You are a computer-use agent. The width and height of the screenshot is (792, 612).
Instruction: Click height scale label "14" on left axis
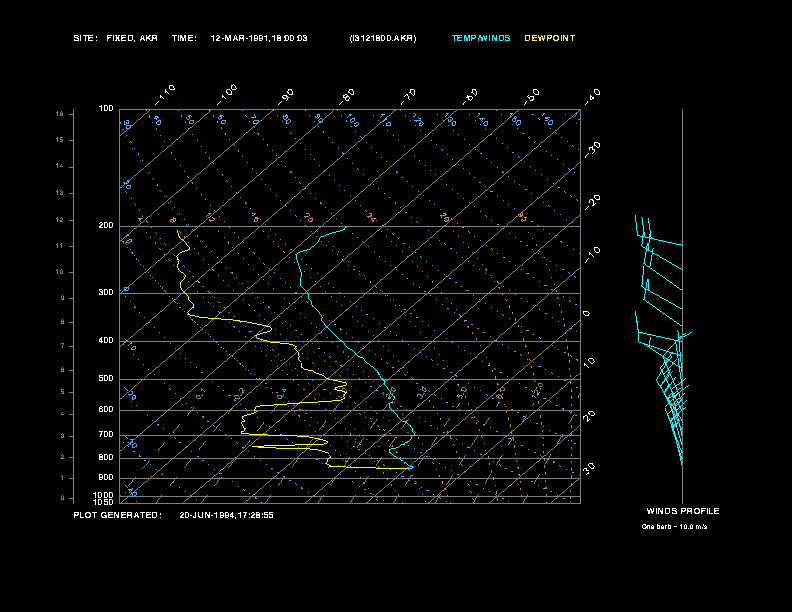click(x=60, y=166)
